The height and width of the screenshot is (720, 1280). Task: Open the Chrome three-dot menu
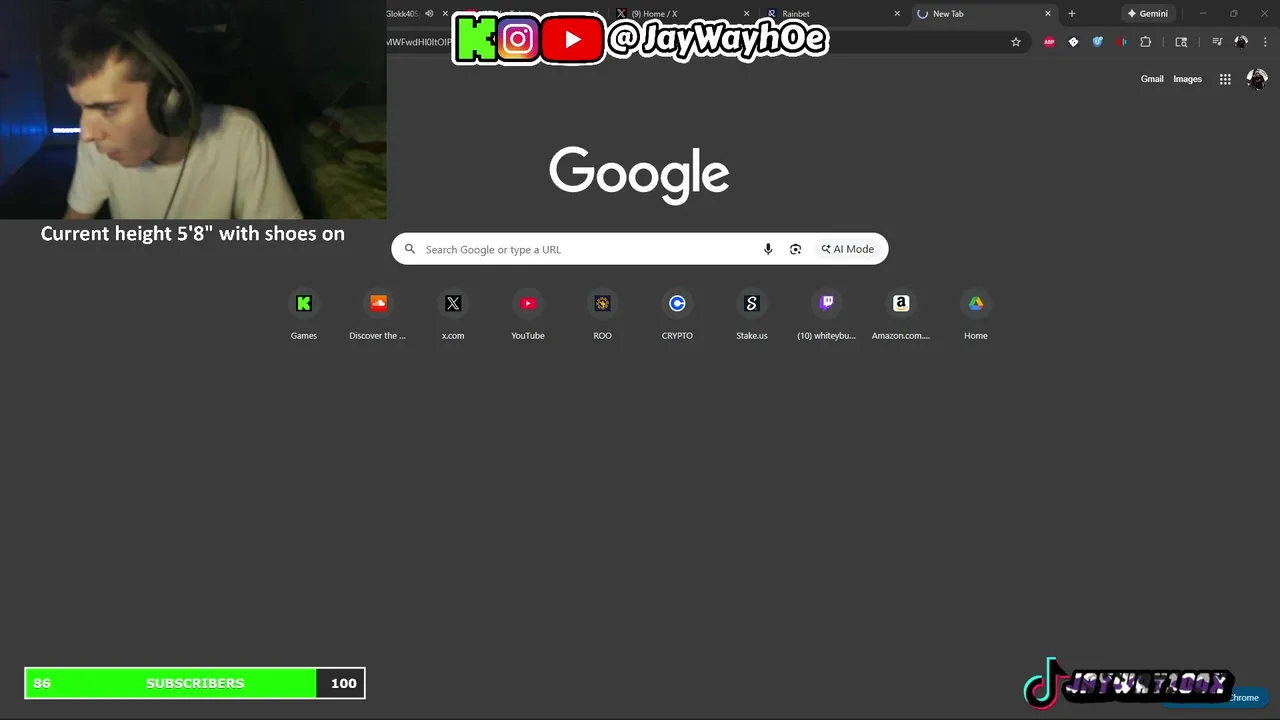[1265, 42]
